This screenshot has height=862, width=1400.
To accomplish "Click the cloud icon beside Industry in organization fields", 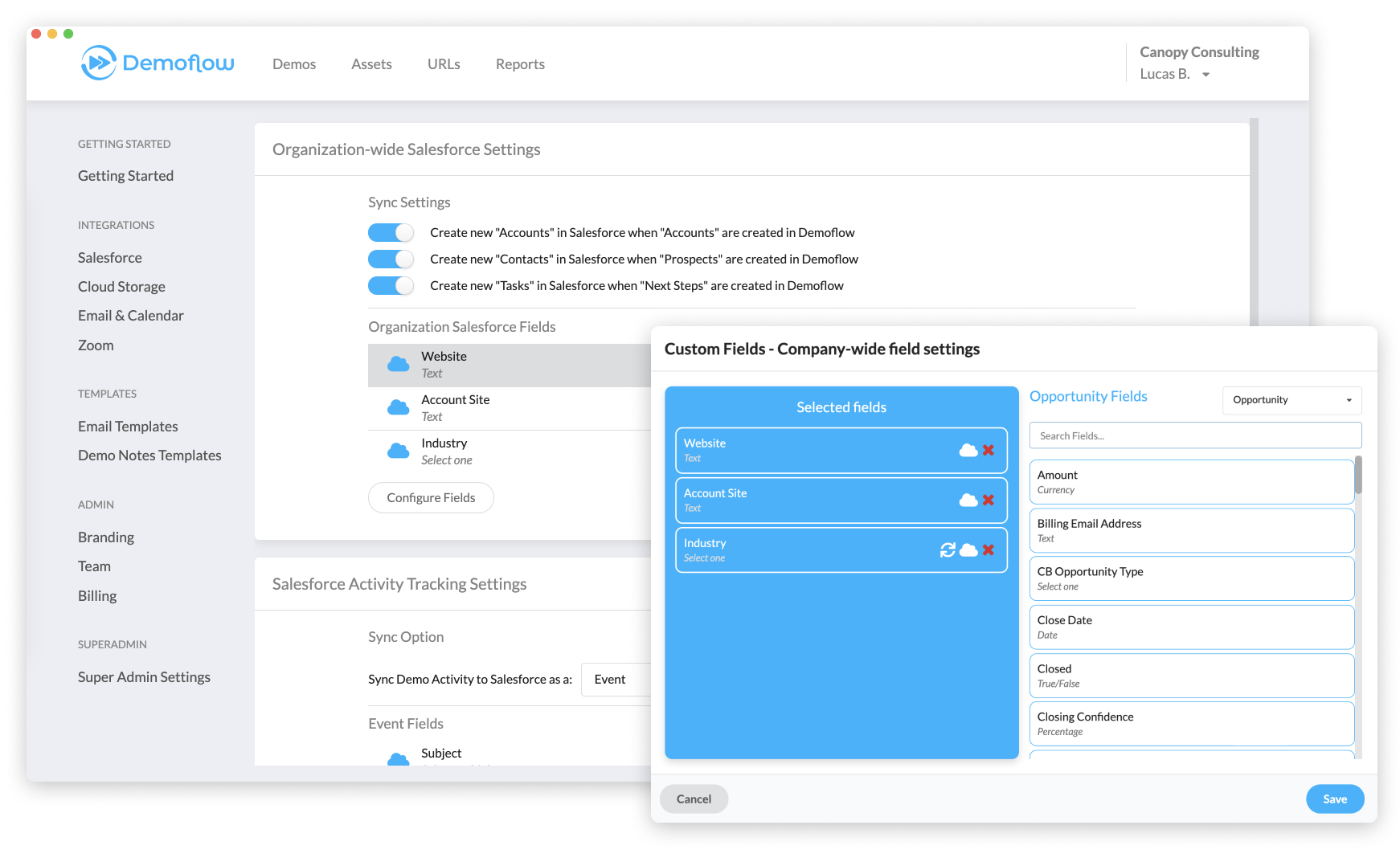I will (x=398, y=451).
